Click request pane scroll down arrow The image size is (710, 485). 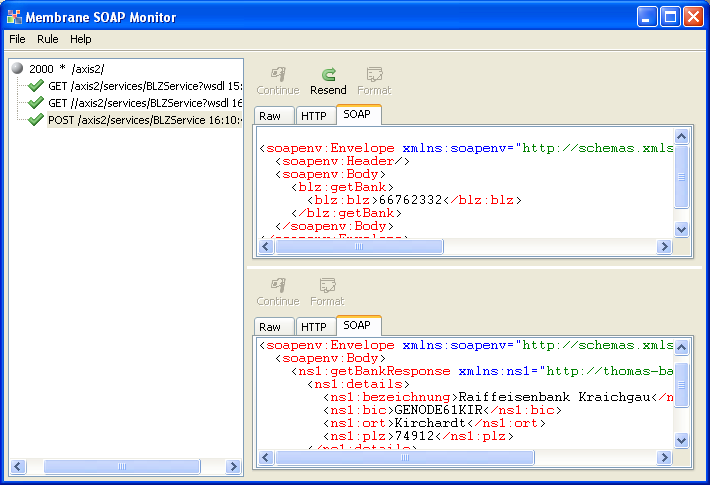[x=681, y=230]
